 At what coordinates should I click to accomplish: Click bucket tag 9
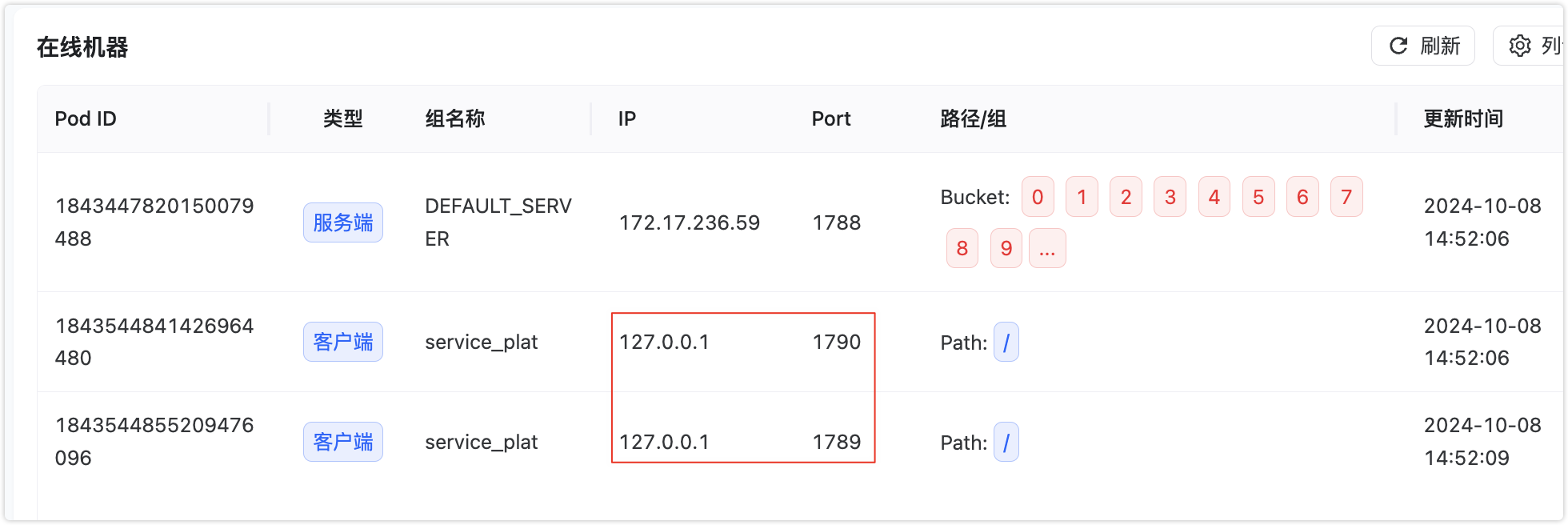(1006, 248)
